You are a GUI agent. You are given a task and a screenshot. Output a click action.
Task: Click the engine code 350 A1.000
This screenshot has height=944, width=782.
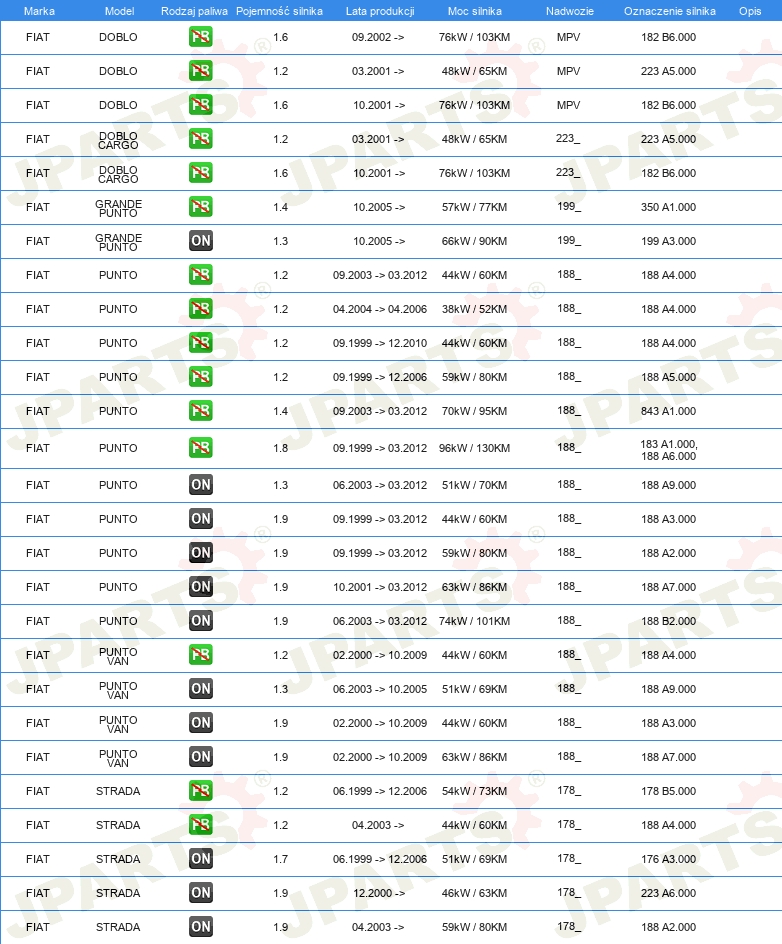point(668,207)
